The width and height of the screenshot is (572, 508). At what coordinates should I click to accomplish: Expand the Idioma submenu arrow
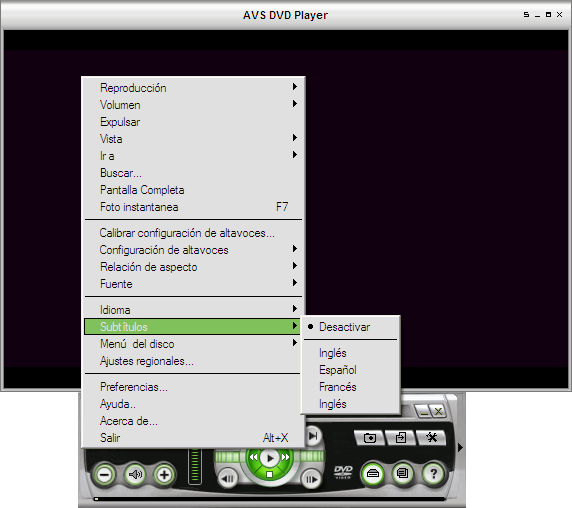[x=295, y=309]
